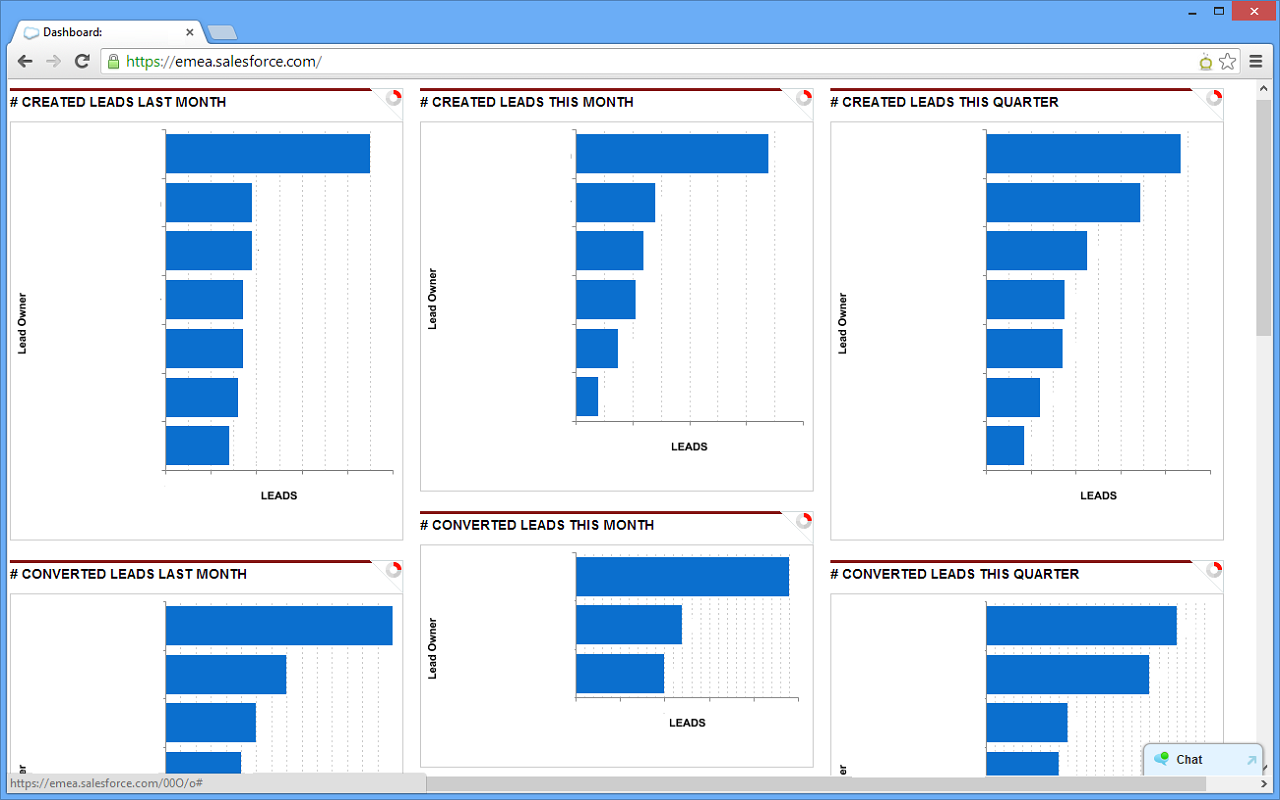Image resolution: width=1280 pixels, height=800 pixels.
Task: Click longest bar in Created Leads This Month chart
Action: click(x=672, y=154)
